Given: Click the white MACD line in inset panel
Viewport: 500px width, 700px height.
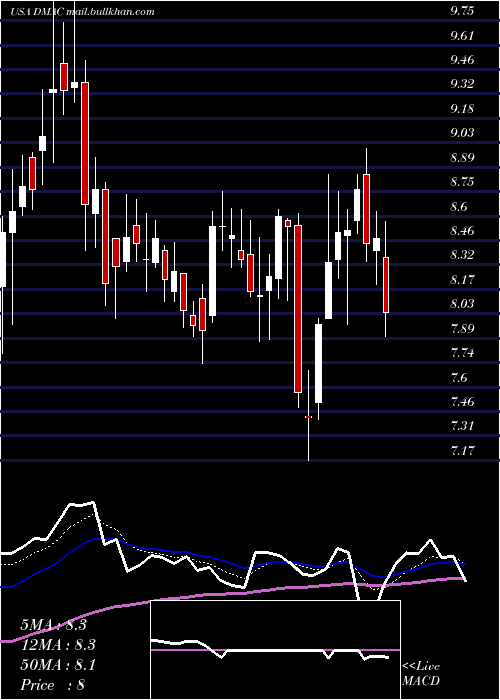Looking at the screenshot, I should 270,650.
